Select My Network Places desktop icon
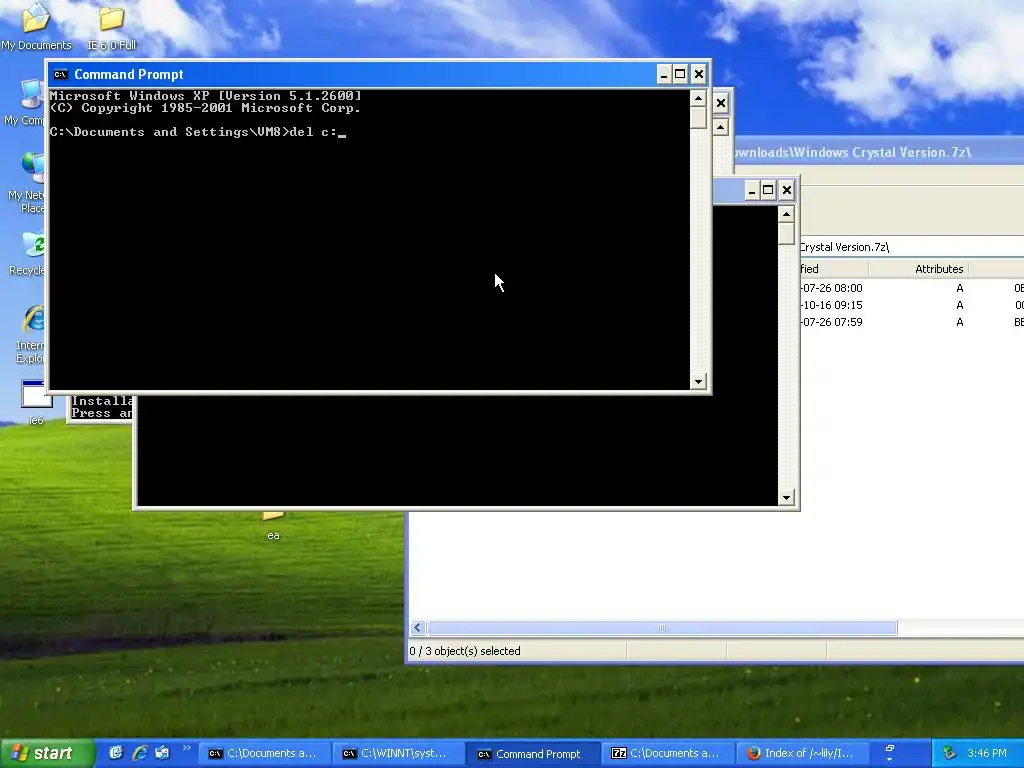The image size is (1024, 768). [26, 183]
